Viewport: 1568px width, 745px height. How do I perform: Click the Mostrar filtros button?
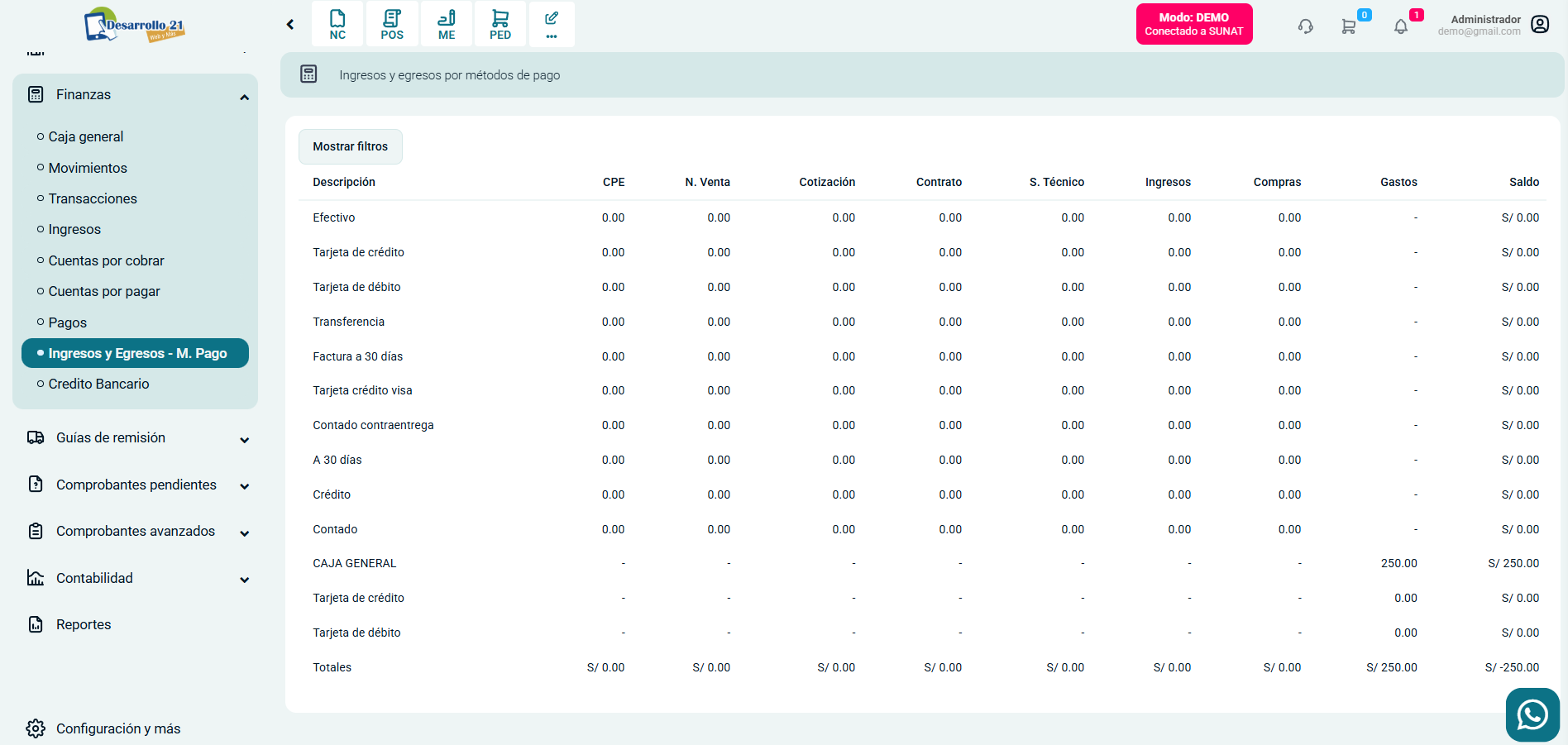(x=350, y=146)
